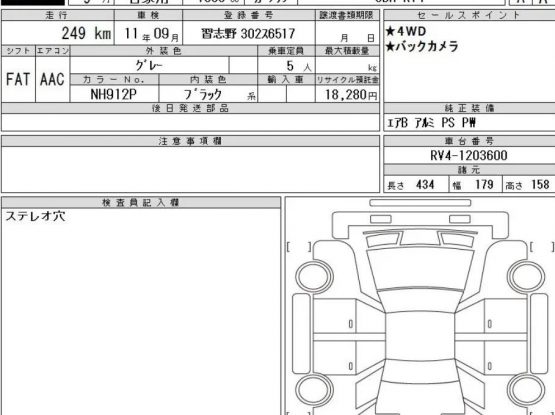
Task: Click the upper-left wheel in car diagram
Action: point(314,277)
